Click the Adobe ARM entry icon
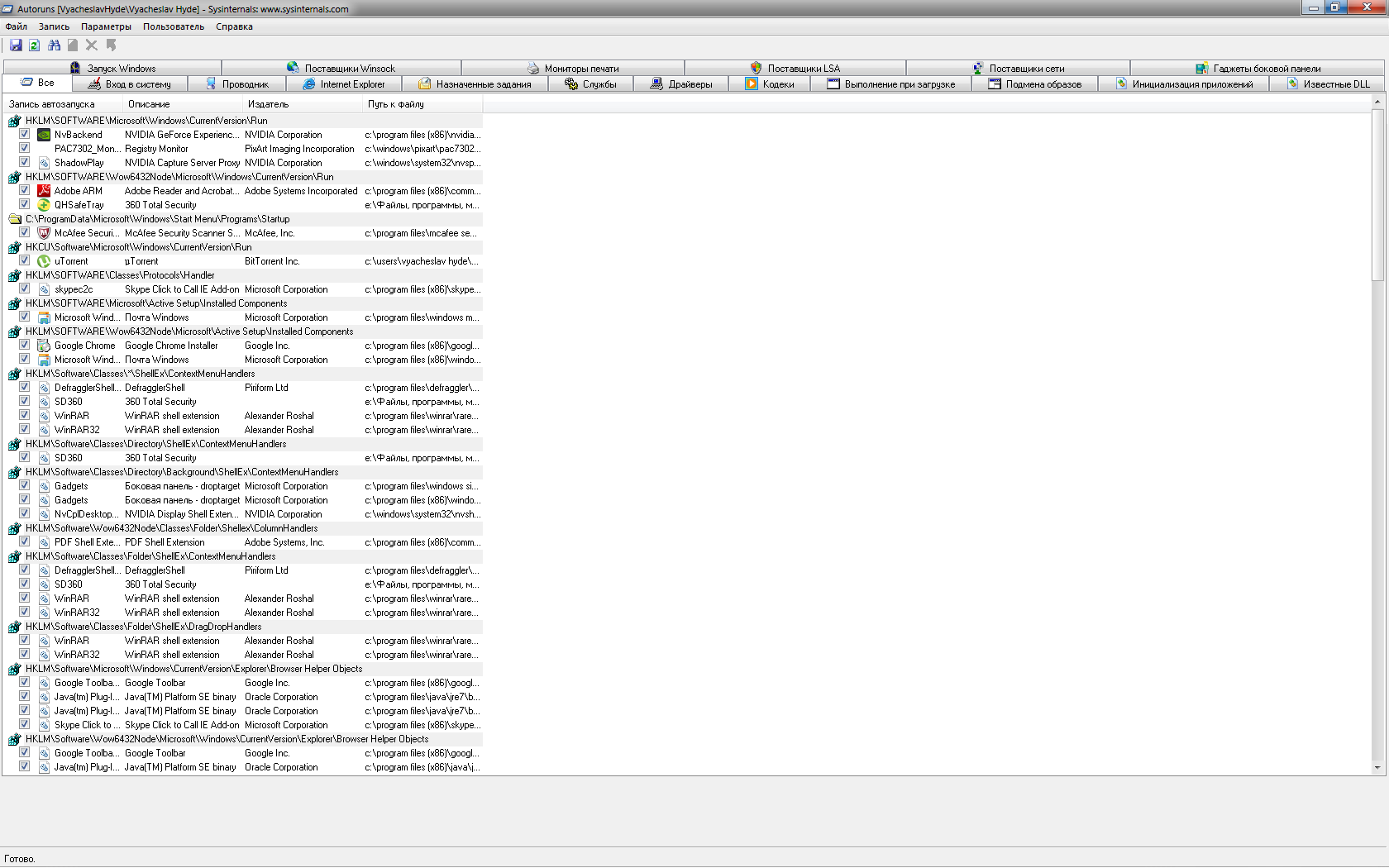 [44, 191]
